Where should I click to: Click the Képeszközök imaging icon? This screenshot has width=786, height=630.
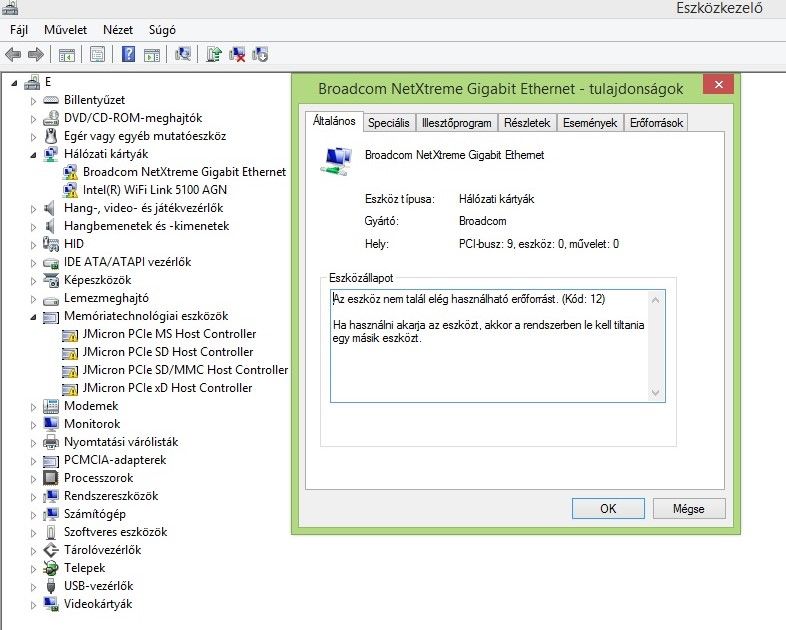51,280
